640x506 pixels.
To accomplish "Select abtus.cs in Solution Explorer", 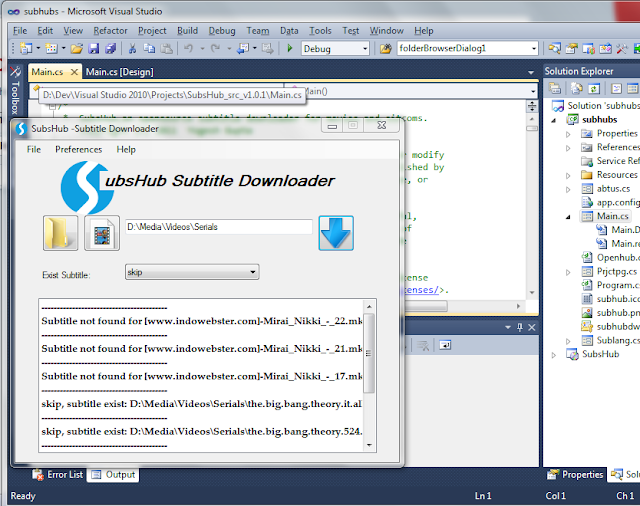I will click(x=613, y=189).
